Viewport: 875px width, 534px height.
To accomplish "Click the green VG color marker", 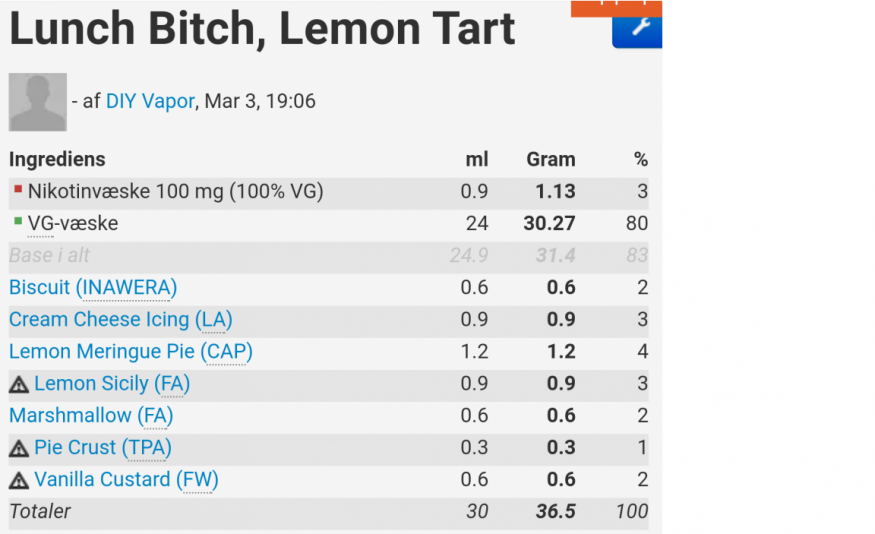I will pyautogui.click(x=17, y=220).
